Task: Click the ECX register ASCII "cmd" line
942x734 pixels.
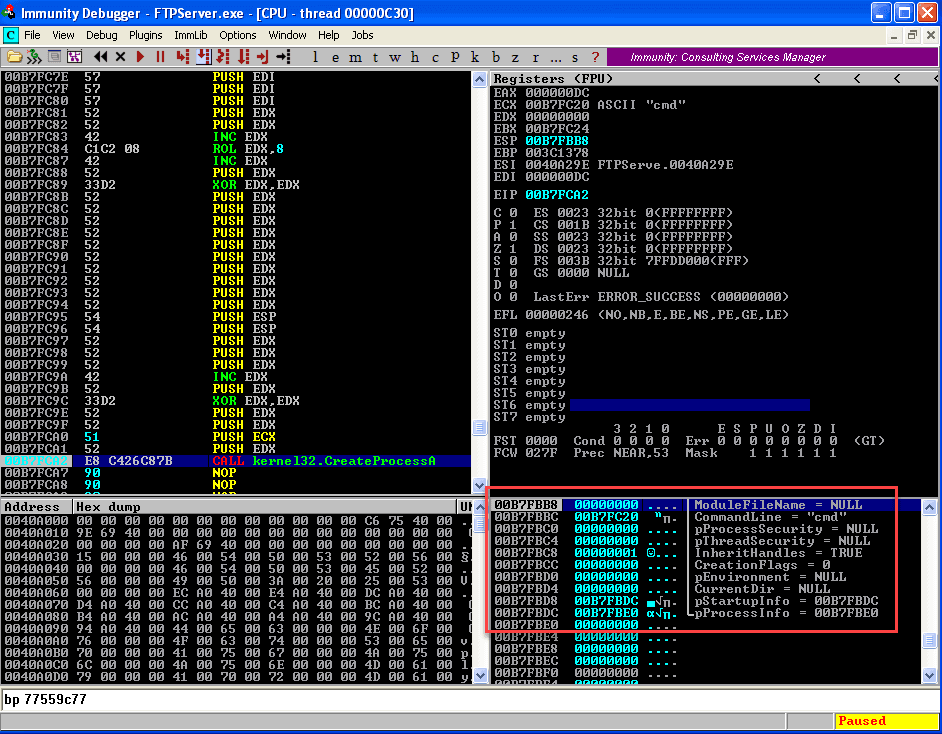Action: point(589,105)
